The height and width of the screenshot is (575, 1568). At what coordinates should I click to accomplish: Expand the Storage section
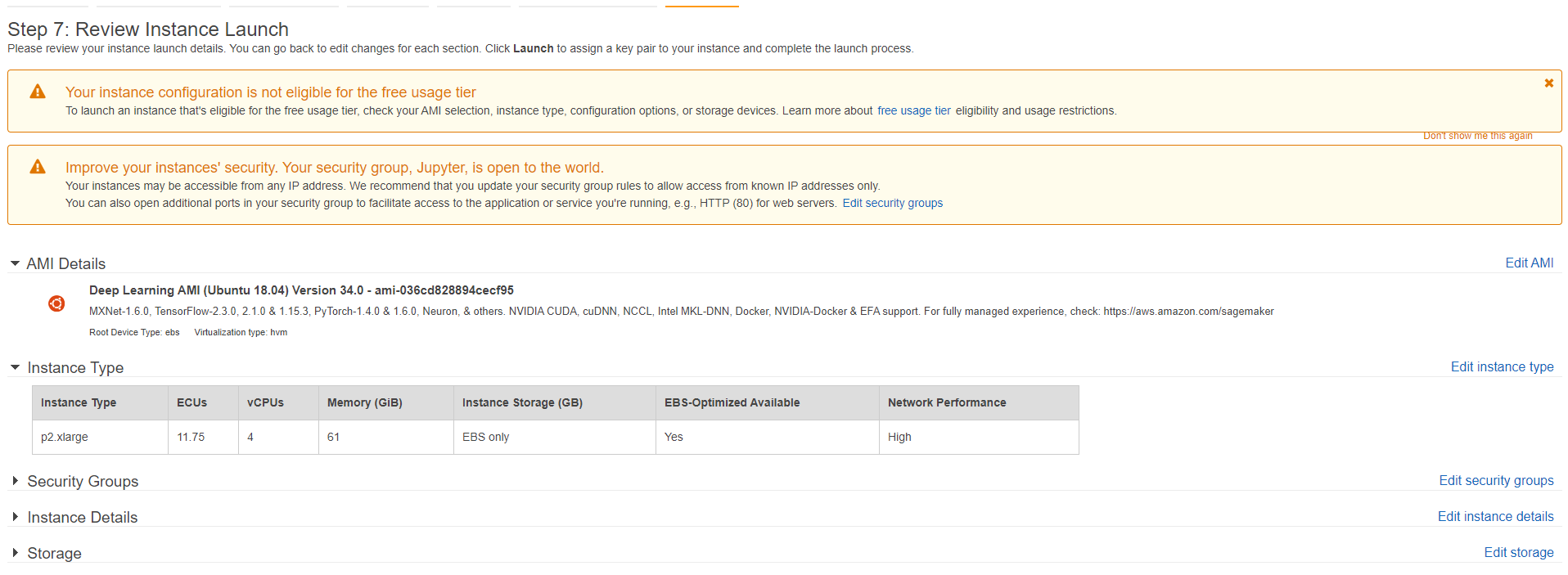(15, 553)
